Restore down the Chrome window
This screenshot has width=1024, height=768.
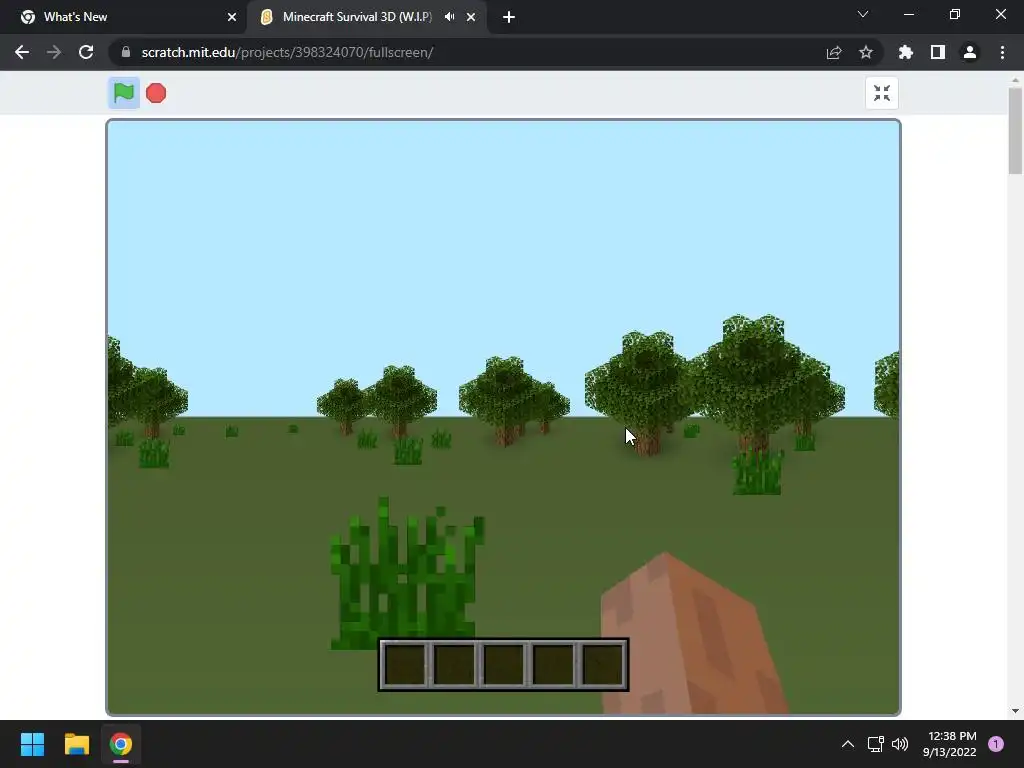click(x=955, y=14)
